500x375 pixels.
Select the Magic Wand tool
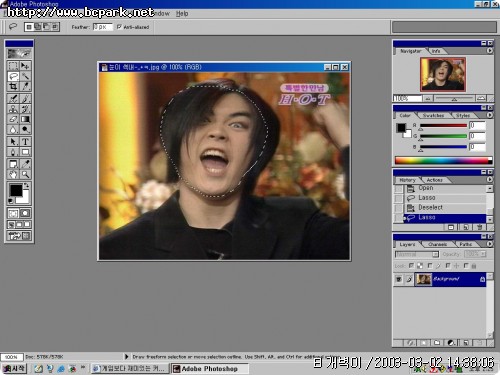[x=25, y=76]
